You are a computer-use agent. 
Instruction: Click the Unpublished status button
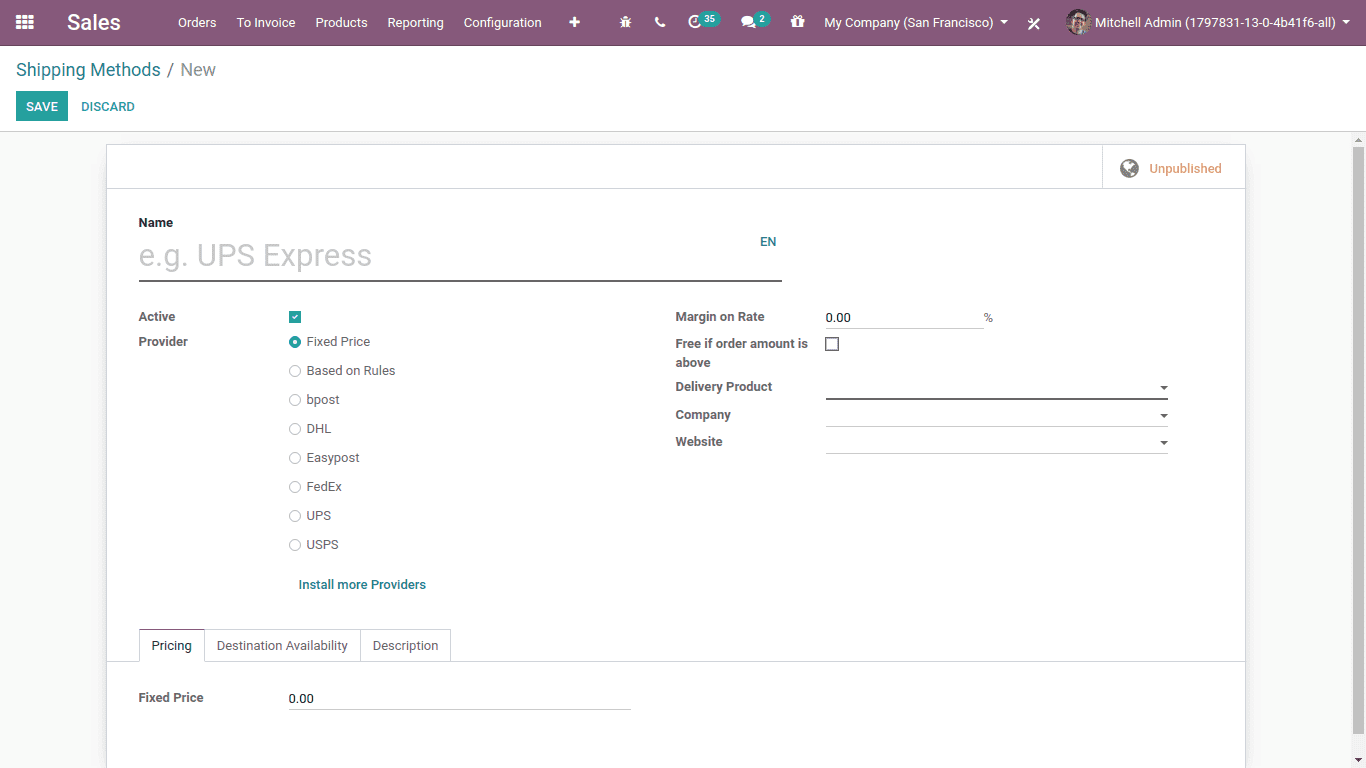1173,168
